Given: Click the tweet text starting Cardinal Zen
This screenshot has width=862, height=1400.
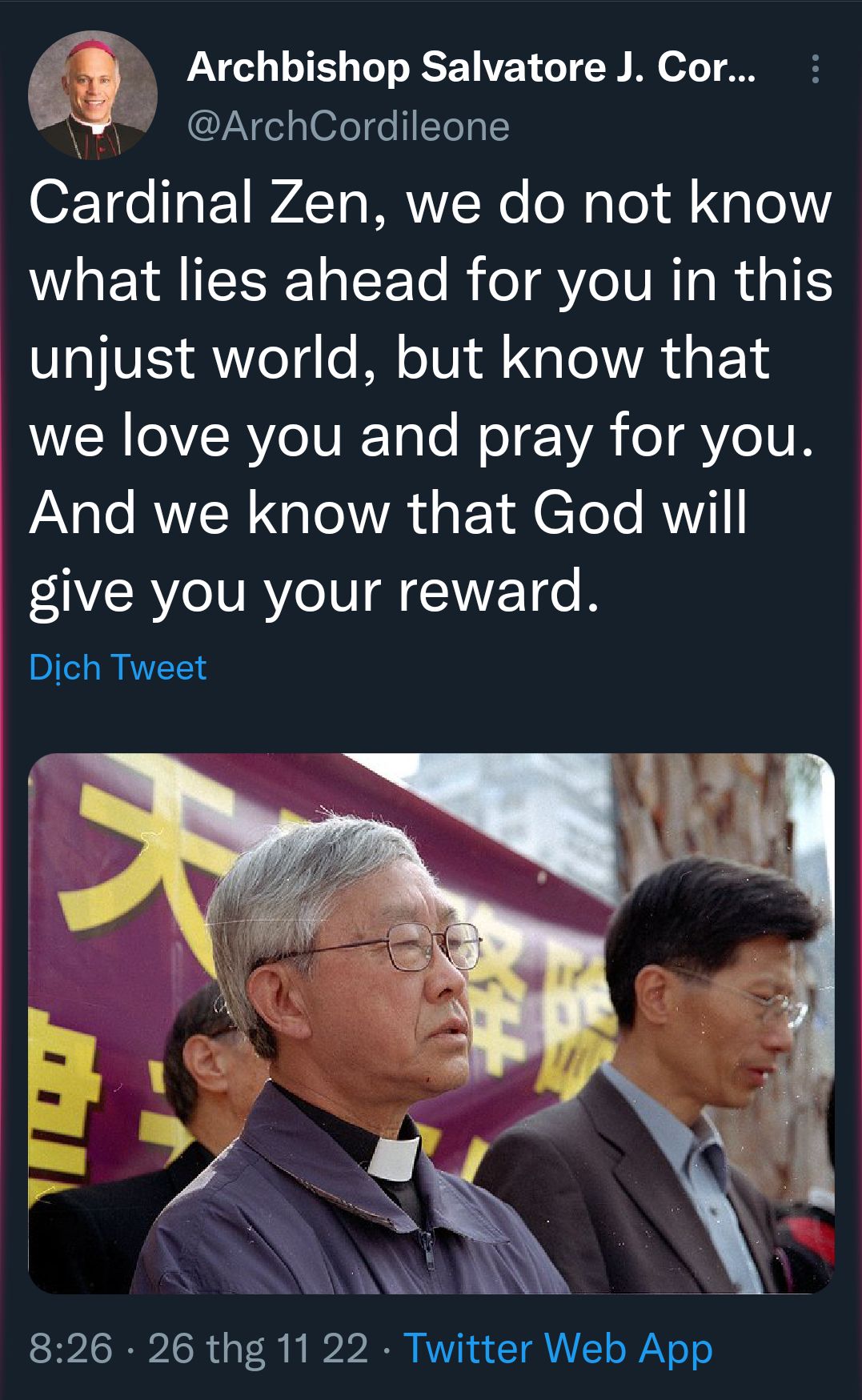Looking at the screenshot, I should (431, 396).
